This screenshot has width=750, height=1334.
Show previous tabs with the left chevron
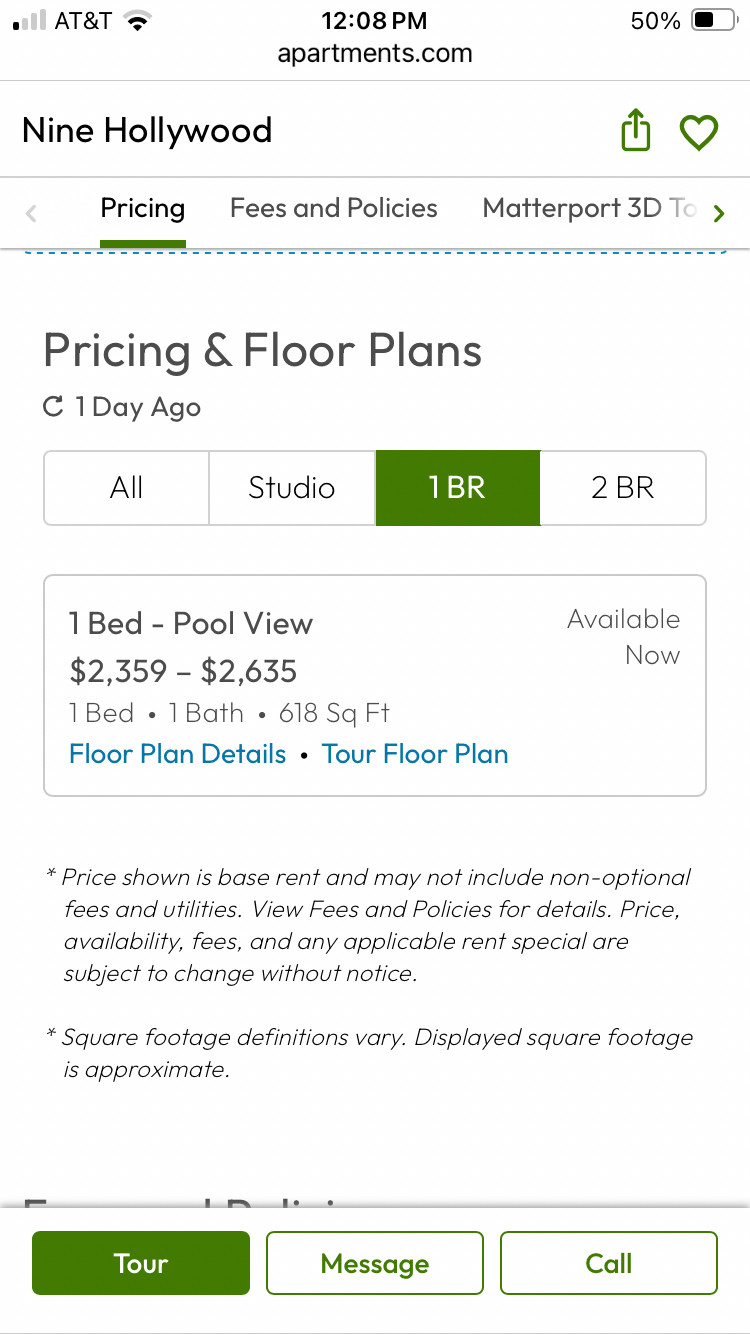[31, 212]
